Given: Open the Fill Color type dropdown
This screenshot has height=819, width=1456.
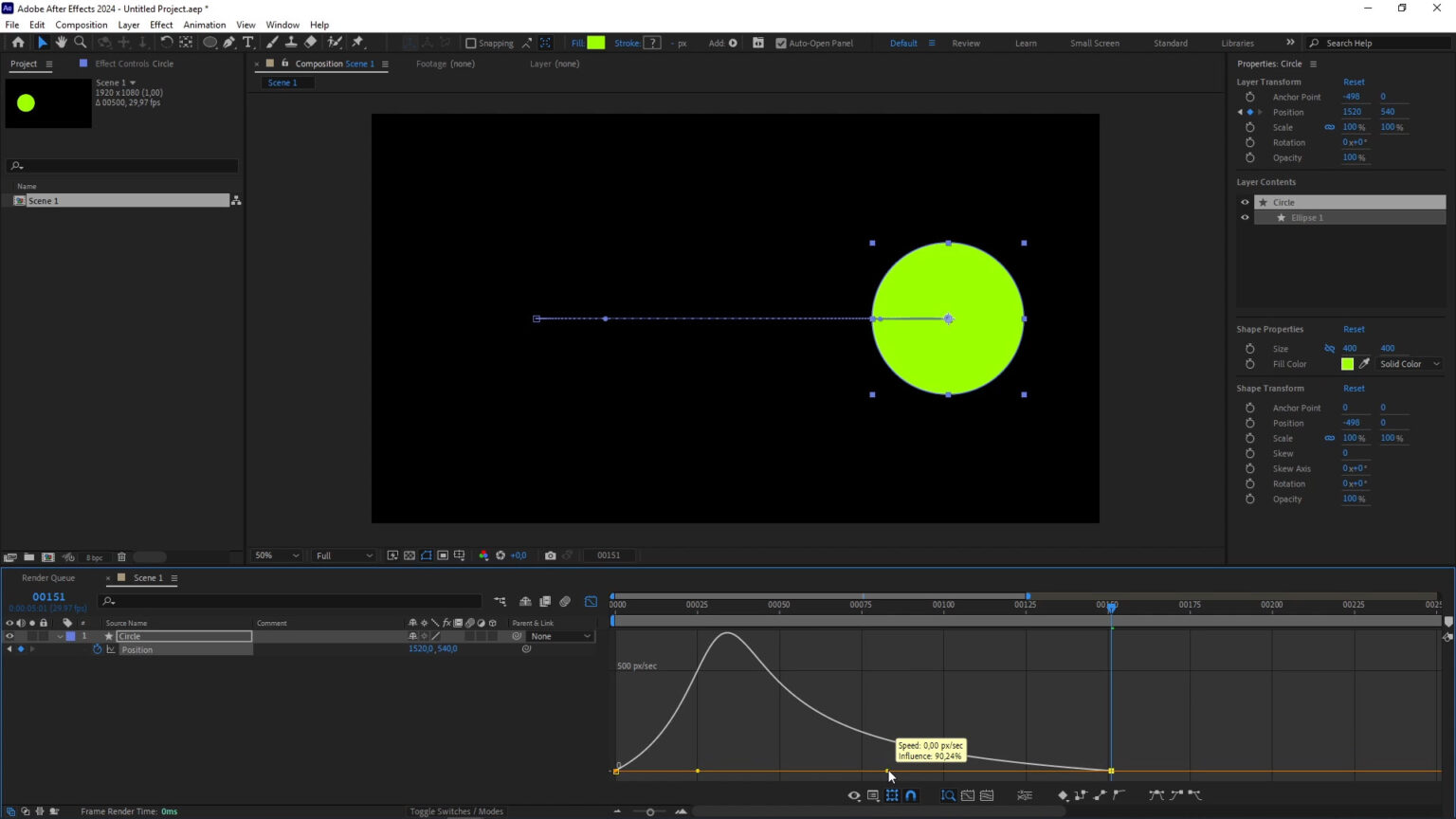Looking at the screenshot, I should [x=1410, y=364].
